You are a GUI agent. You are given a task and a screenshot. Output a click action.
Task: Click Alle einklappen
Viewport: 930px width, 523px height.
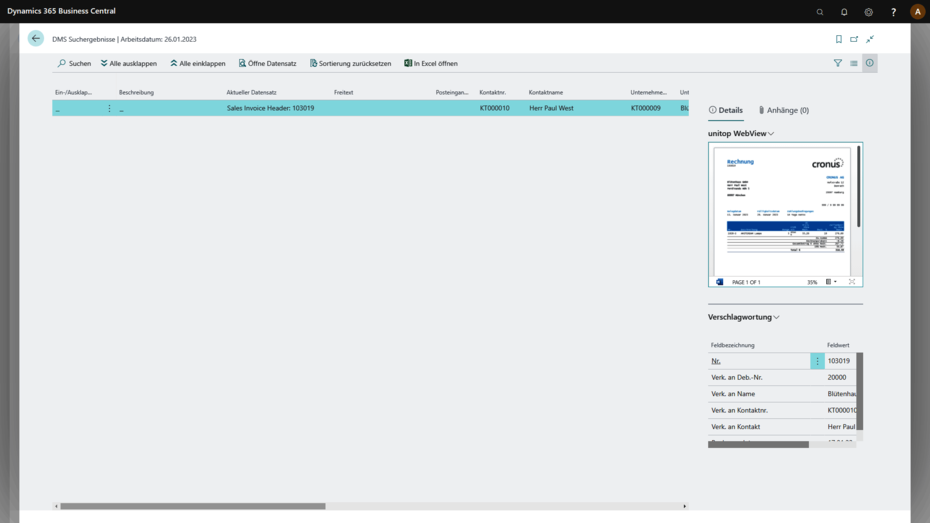(198, 63)
